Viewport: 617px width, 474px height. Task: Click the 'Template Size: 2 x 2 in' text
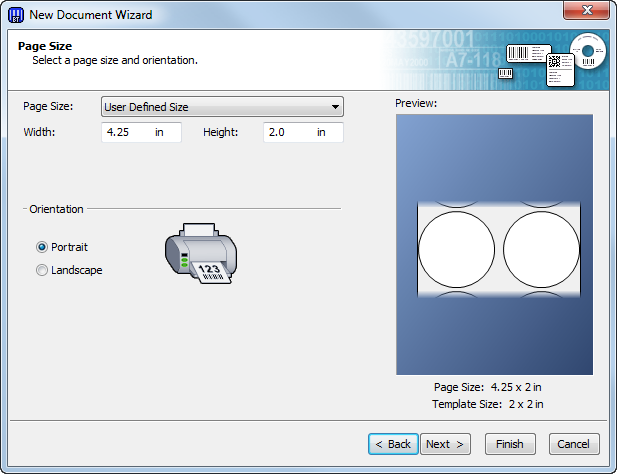pos(488,404)
